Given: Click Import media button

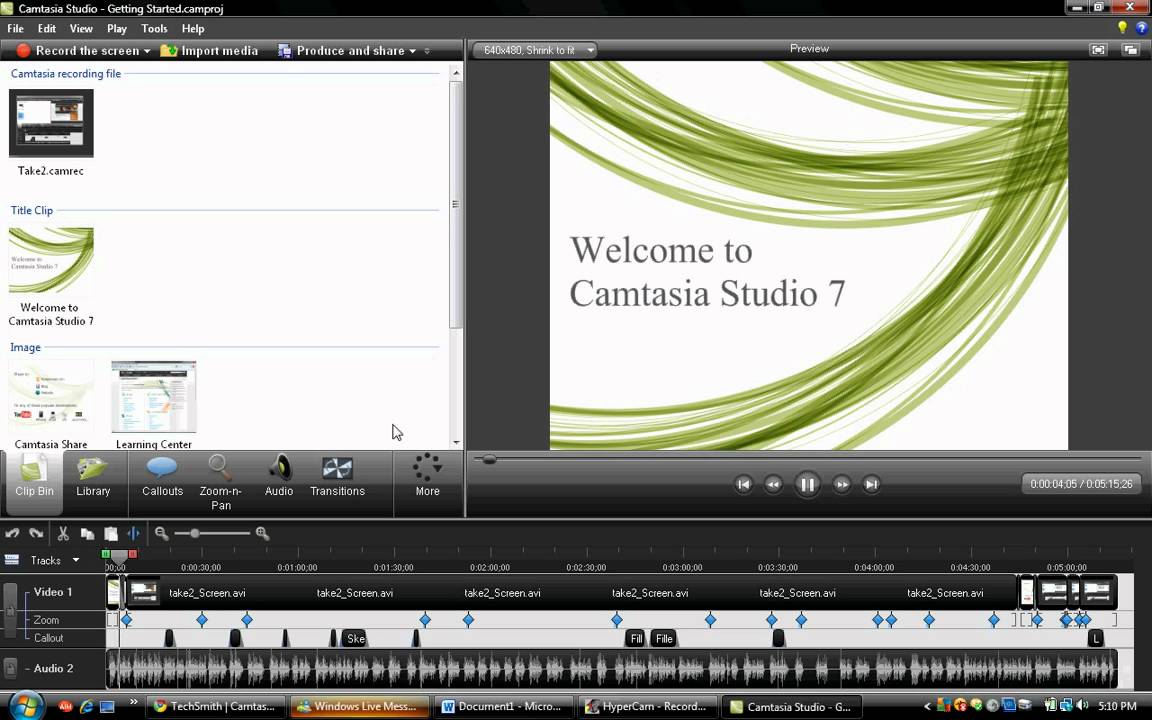Looking at the screenshot, I should pos(209,51).
